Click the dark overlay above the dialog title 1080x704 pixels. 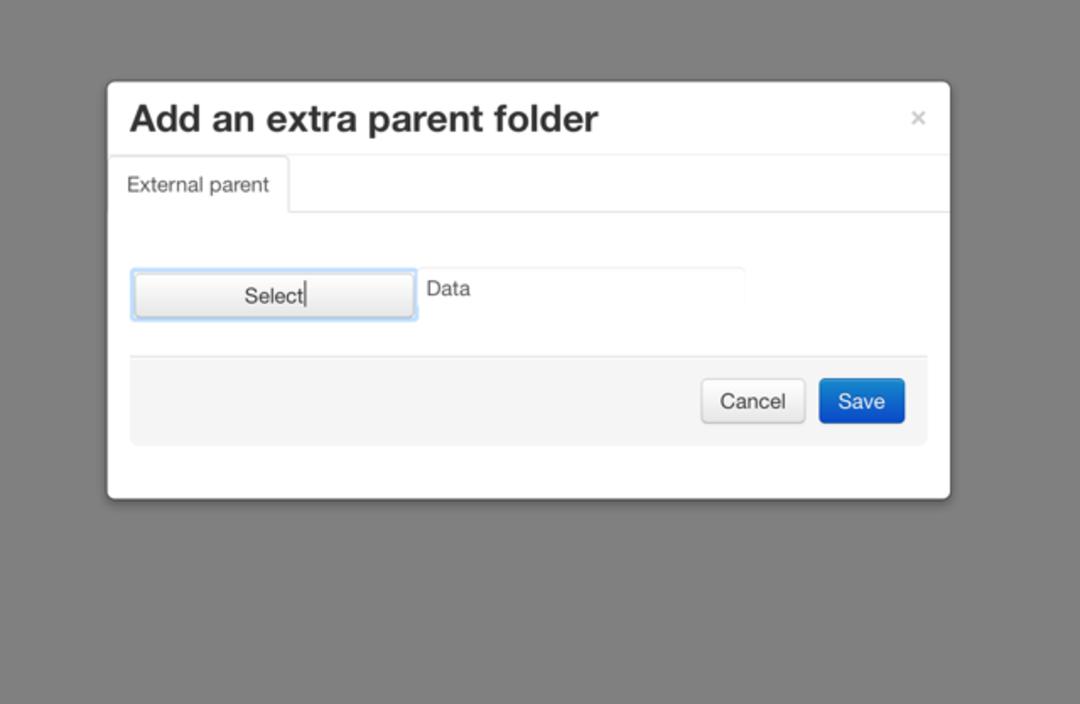point(528,40)
